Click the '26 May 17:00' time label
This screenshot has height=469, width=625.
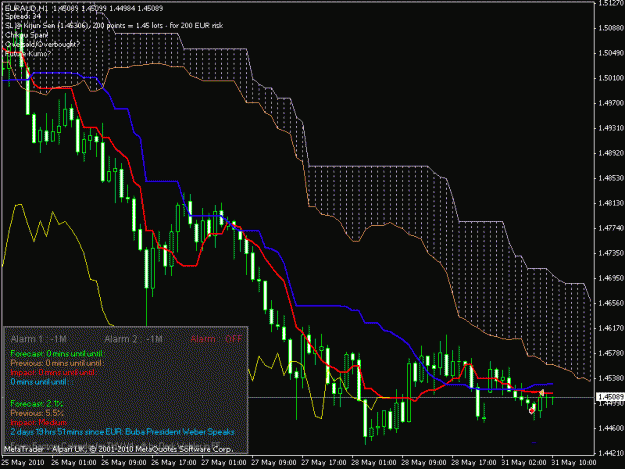[x=174, y=463]
